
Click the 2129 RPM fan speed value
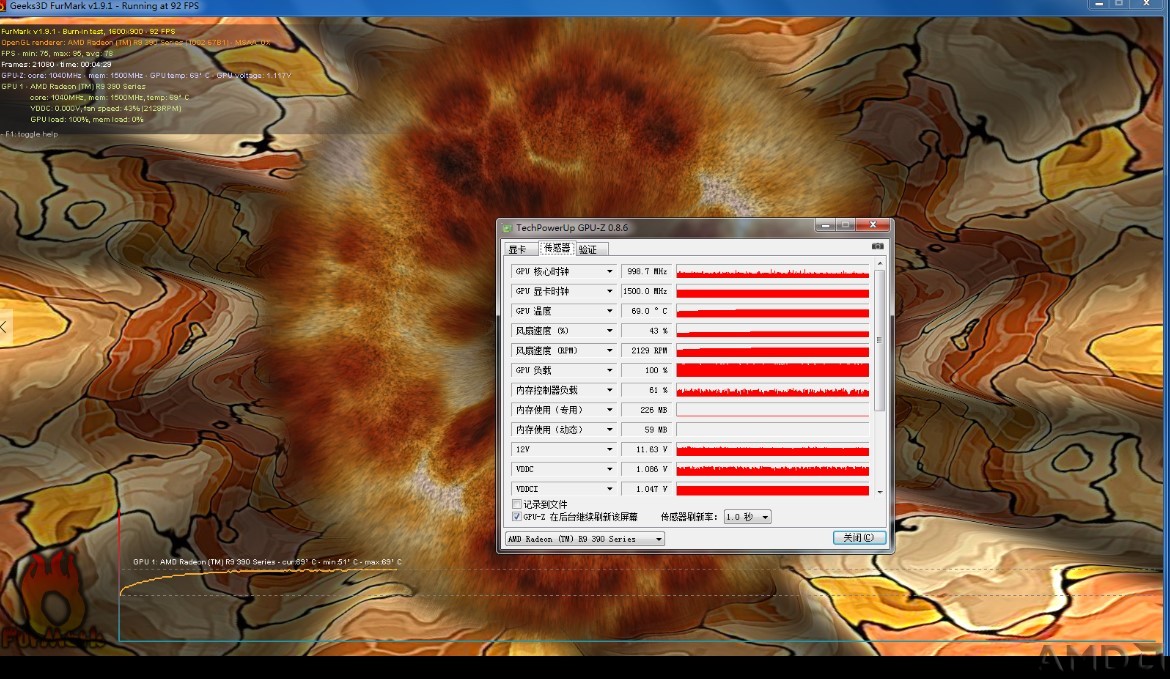[x=646, y=351]
